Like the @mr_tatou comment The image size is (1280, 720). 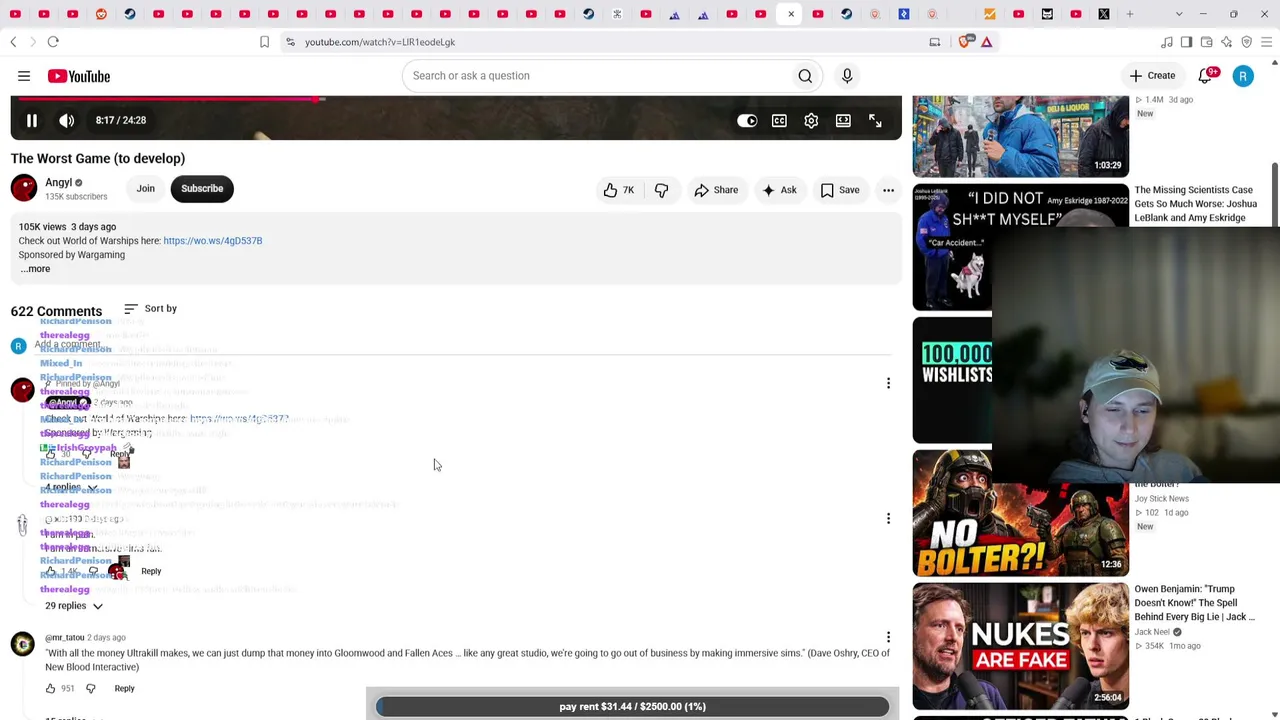click(50, 688)
